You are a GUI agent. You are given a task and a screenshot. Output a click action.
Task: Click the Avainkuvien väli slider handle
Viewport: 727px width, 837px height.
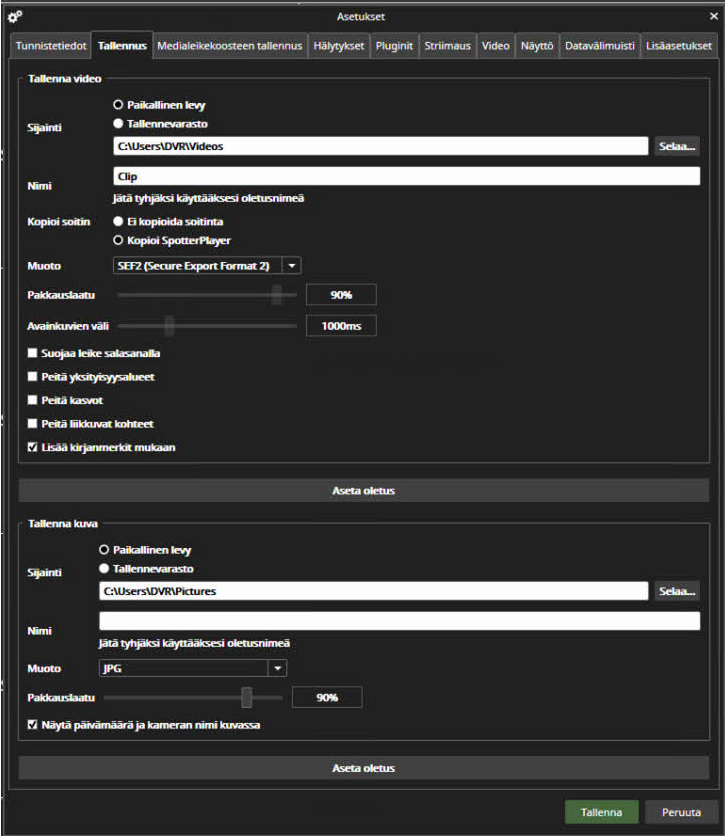(x=169, y=326)
